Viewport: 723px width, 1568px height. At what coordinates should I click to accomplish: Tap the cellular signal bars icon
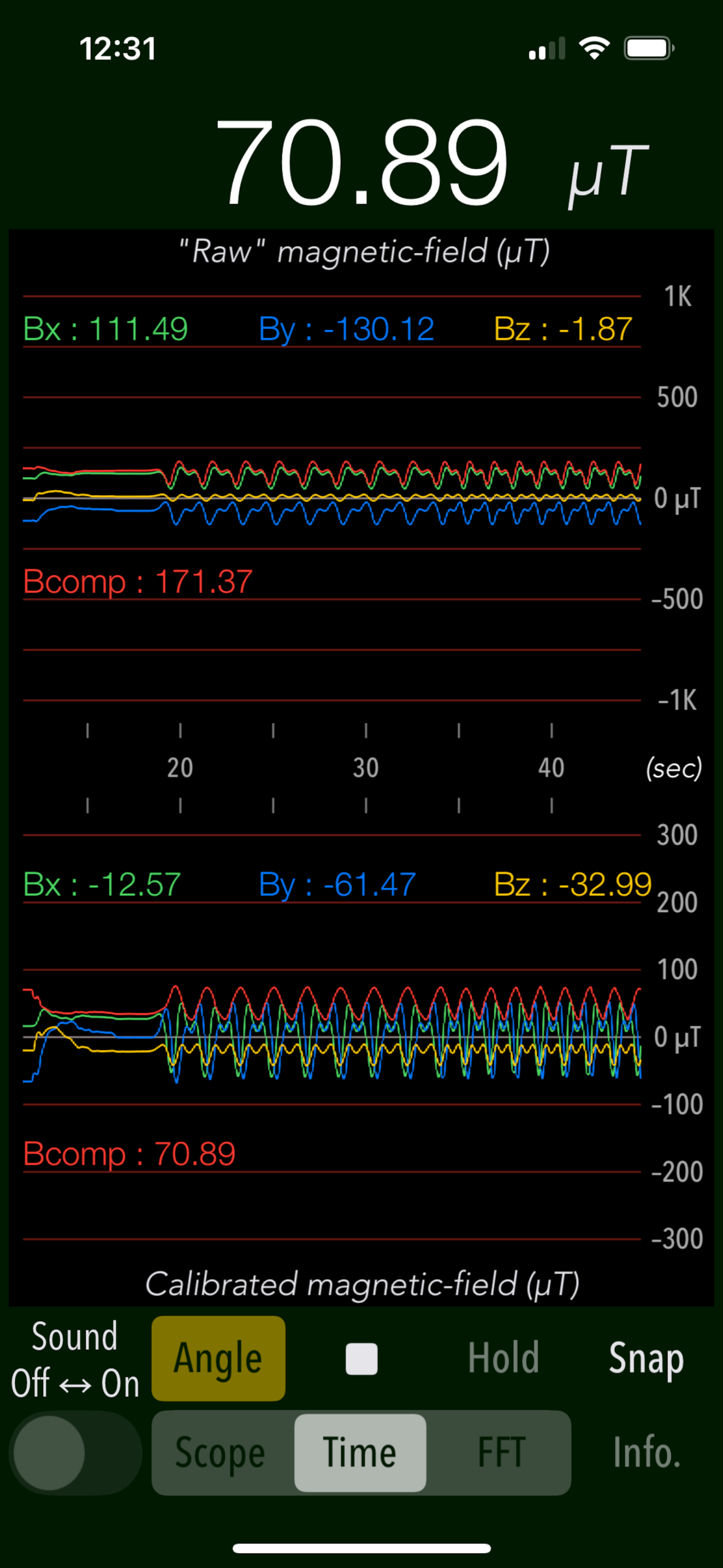coord(546,48)
